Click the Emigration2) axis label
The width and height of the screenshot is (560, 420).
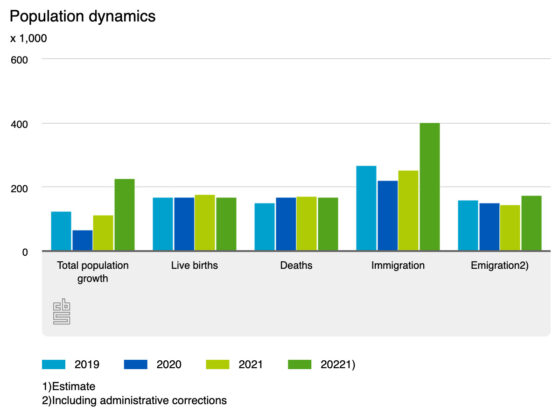tap(500, 265)
